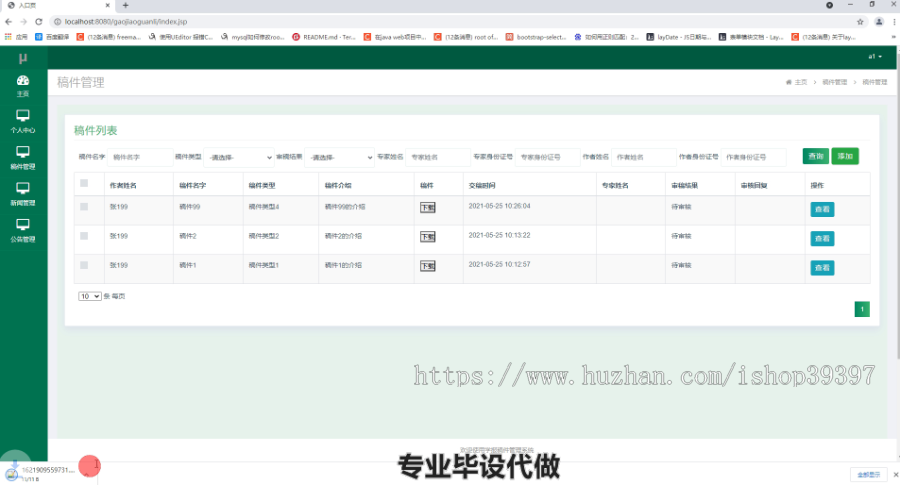Viewport: 900px width, 485px height.
Task: Open the 稿件类型 filter dropdown
Action: tap(239, 157)
